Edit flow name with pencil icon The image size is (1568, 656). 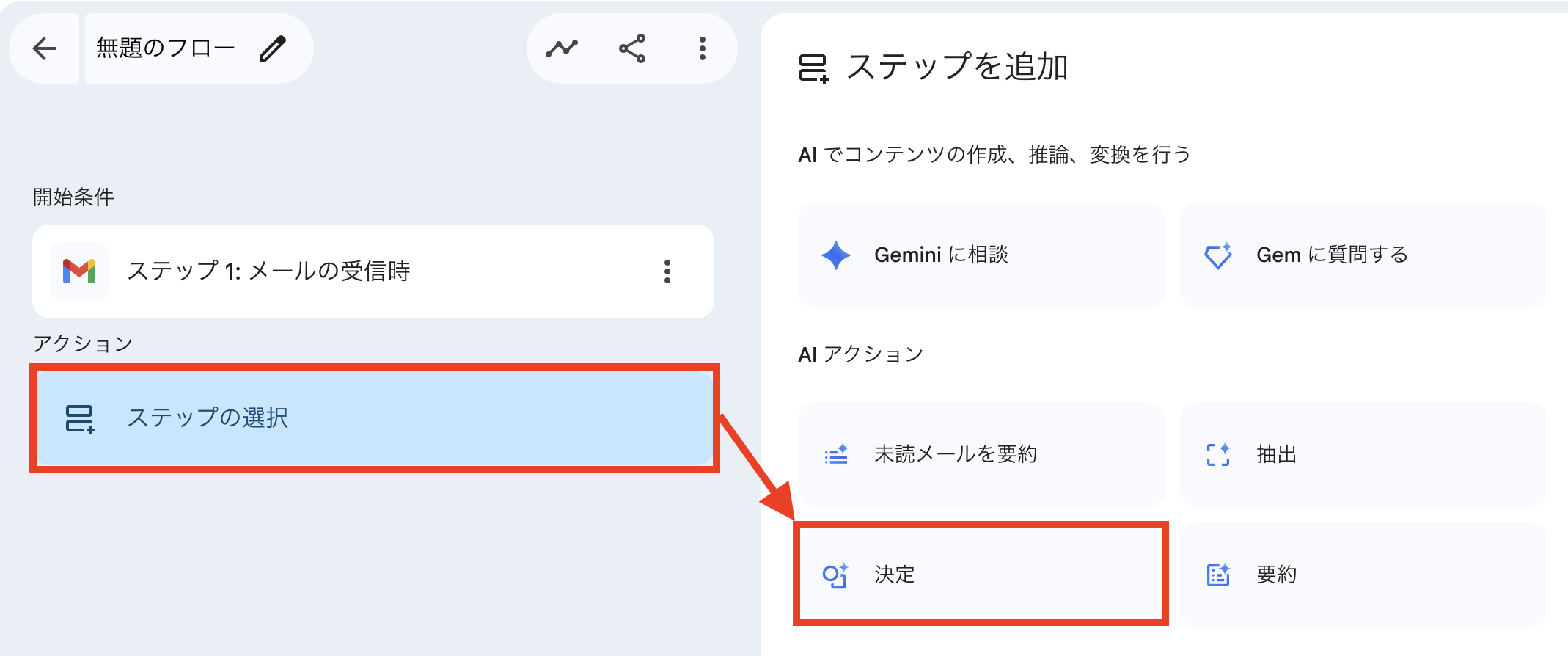(273, 48)
